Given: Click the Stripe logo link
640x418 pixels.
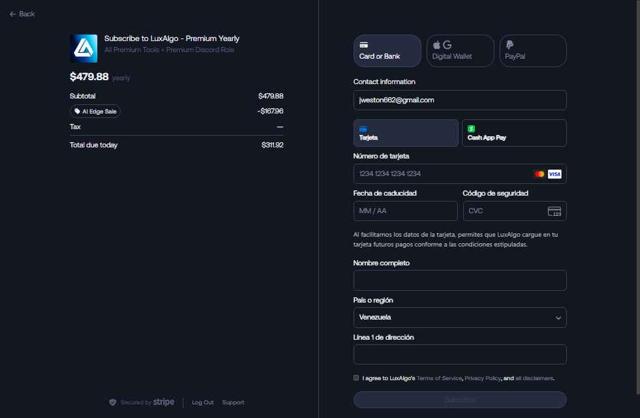Looking at the screenshot, I should [164, 402].
